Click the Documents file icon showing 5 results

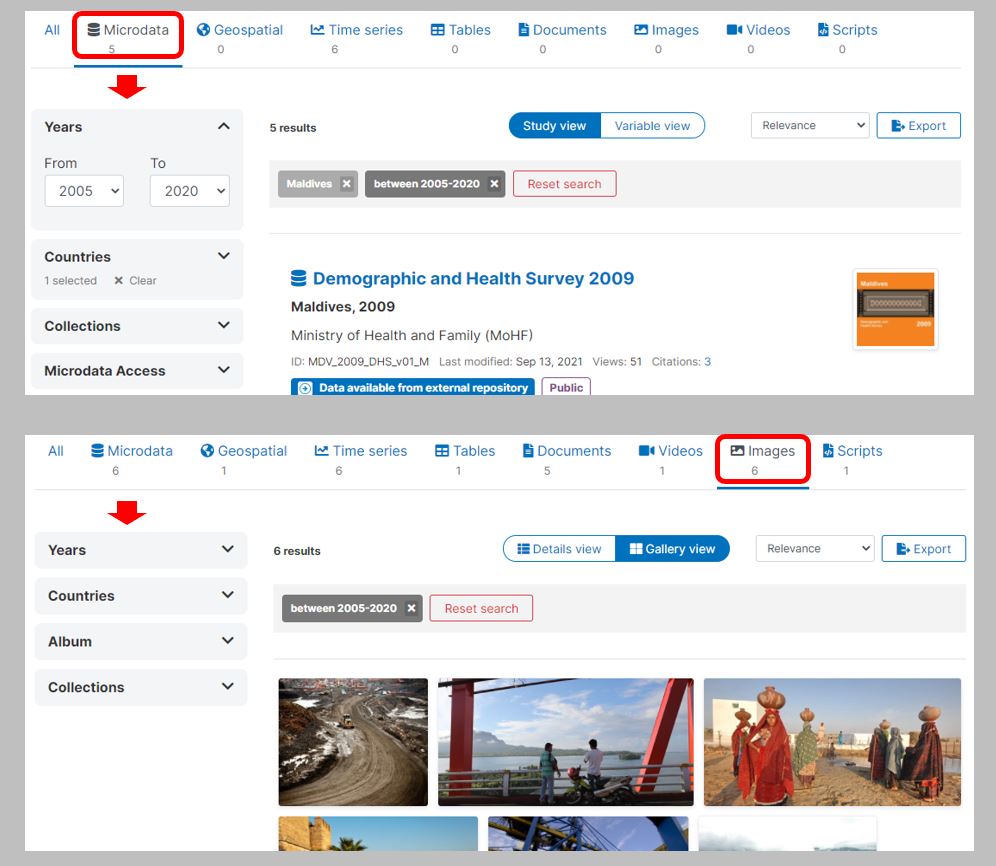528,451
